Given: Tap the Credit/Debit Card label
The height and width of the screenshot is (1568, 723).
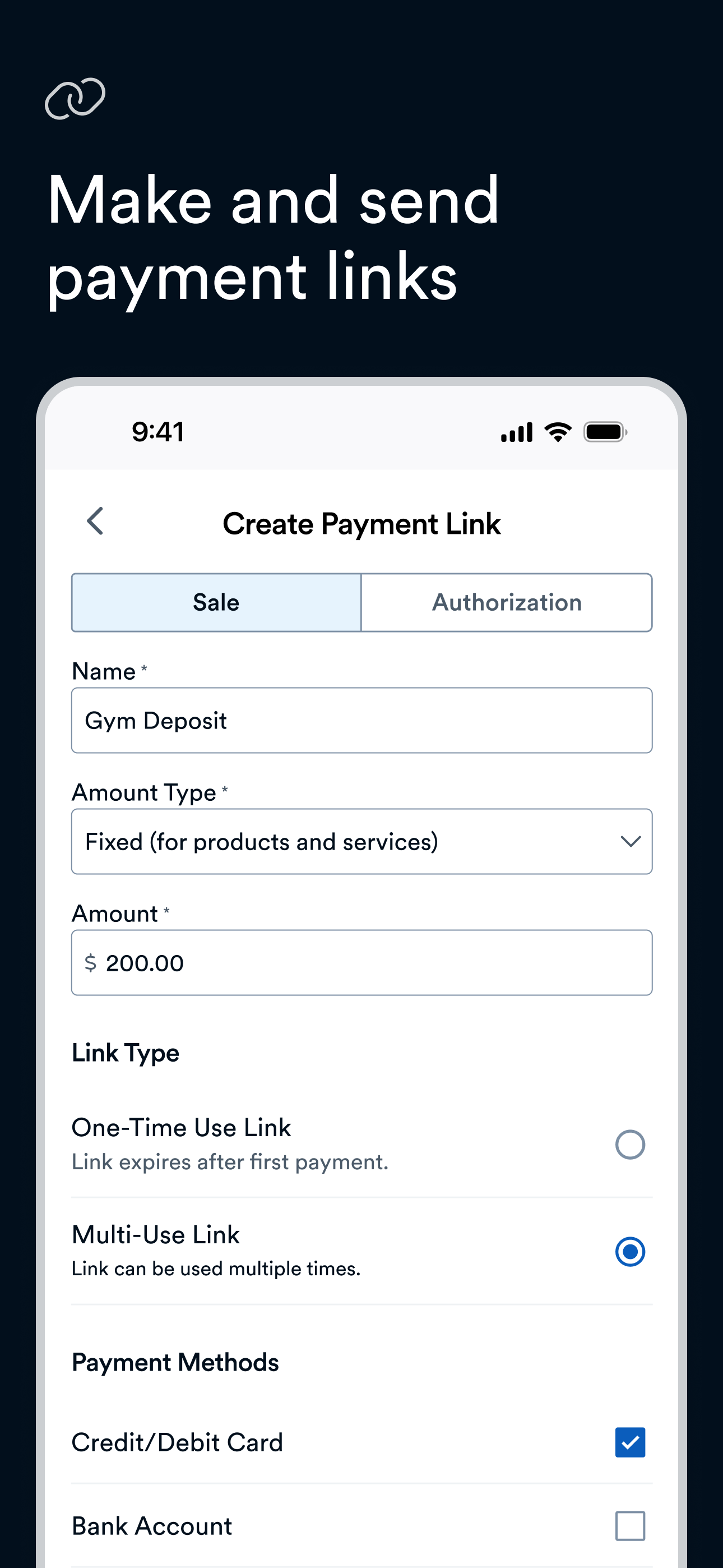Looking at the screenshot, I should (x=177, y=1442).
